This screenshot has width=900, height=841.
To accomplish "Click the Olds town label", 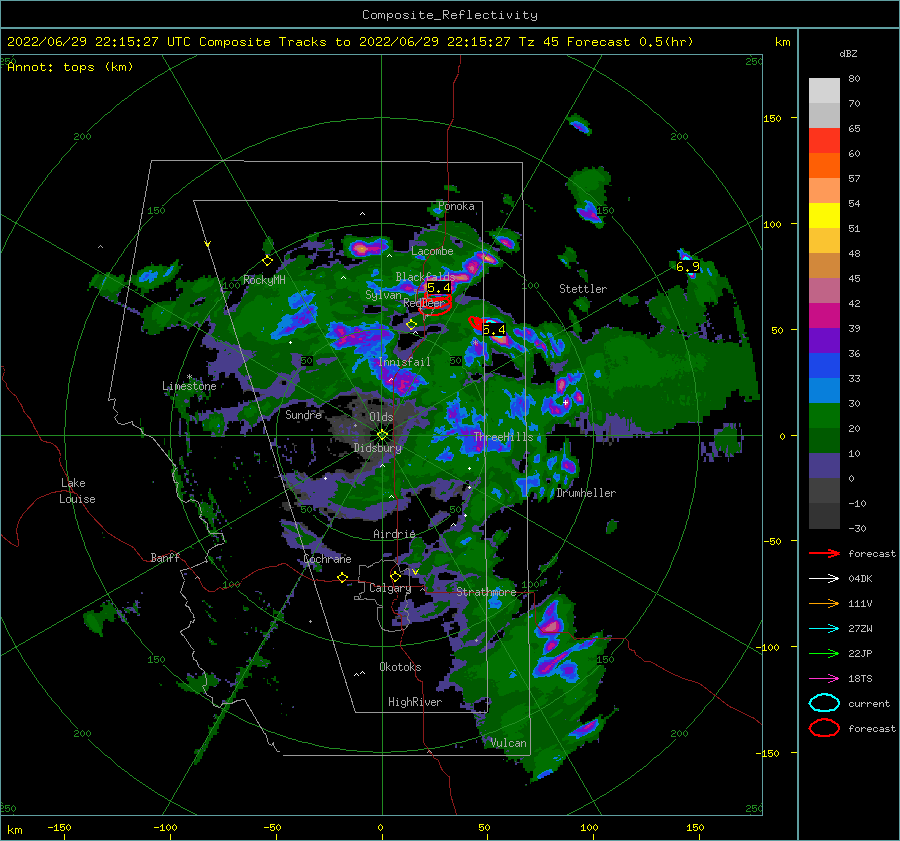I will point(381,417).
